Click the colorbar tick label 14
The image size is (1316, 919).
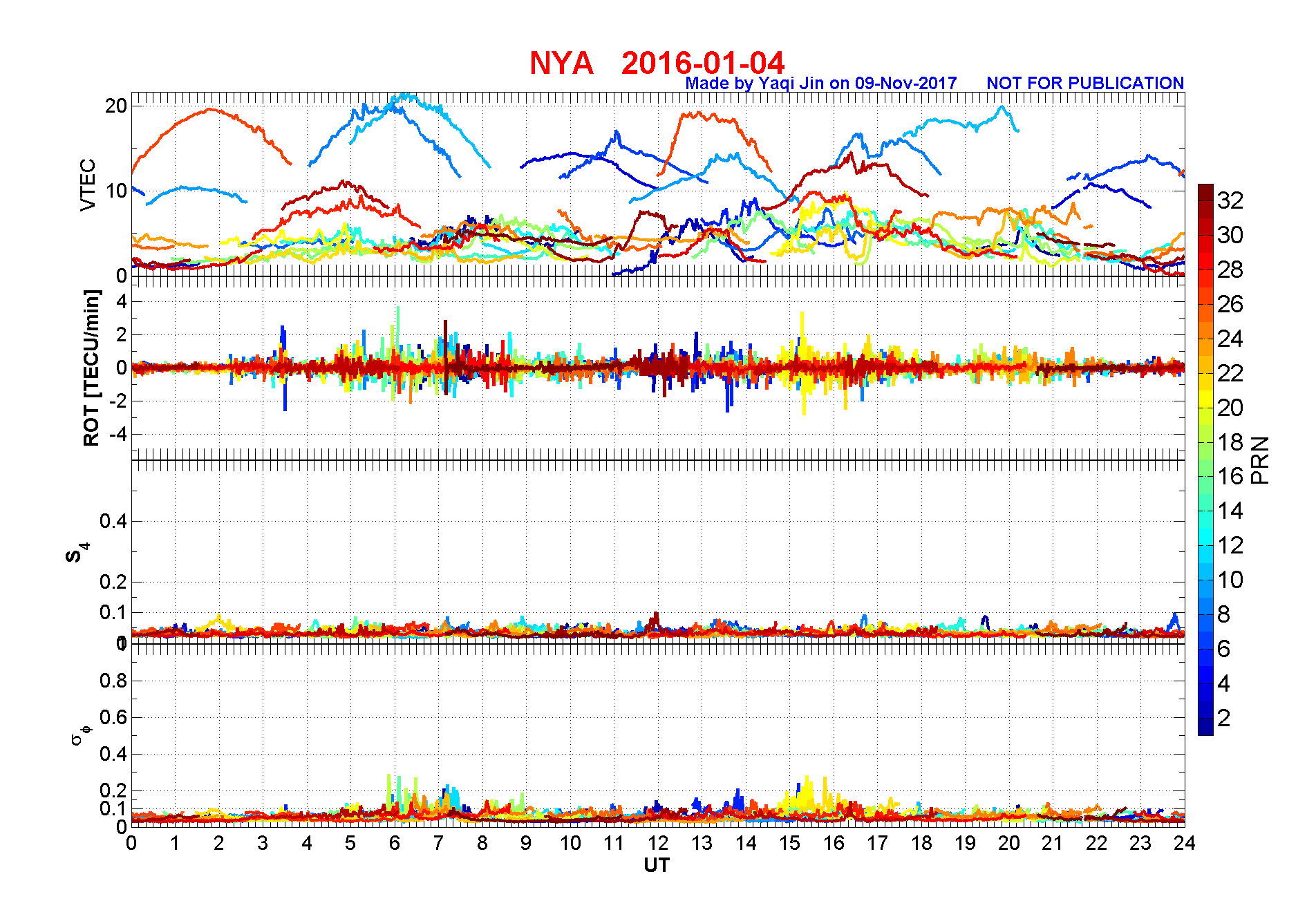pos(1230,511)
